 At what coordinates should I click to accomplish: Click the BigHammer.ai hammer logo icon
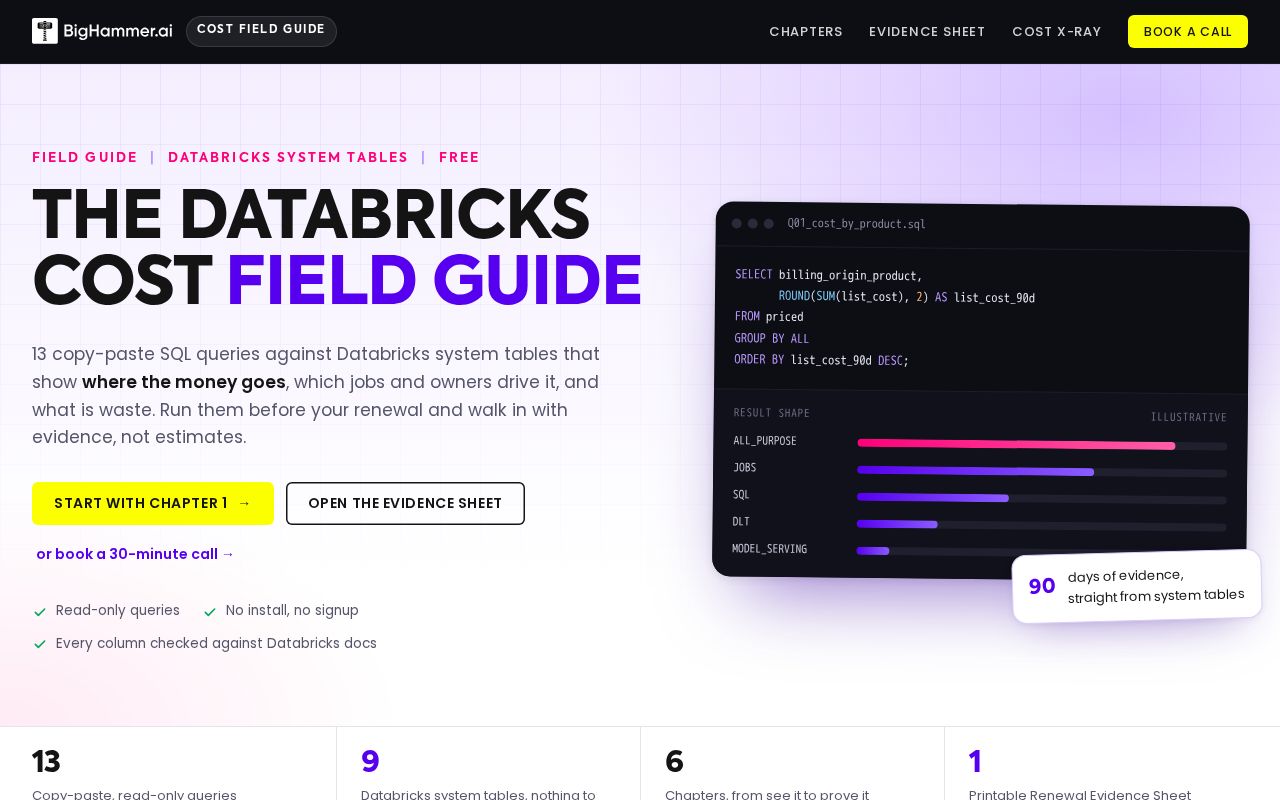[45, 31]
